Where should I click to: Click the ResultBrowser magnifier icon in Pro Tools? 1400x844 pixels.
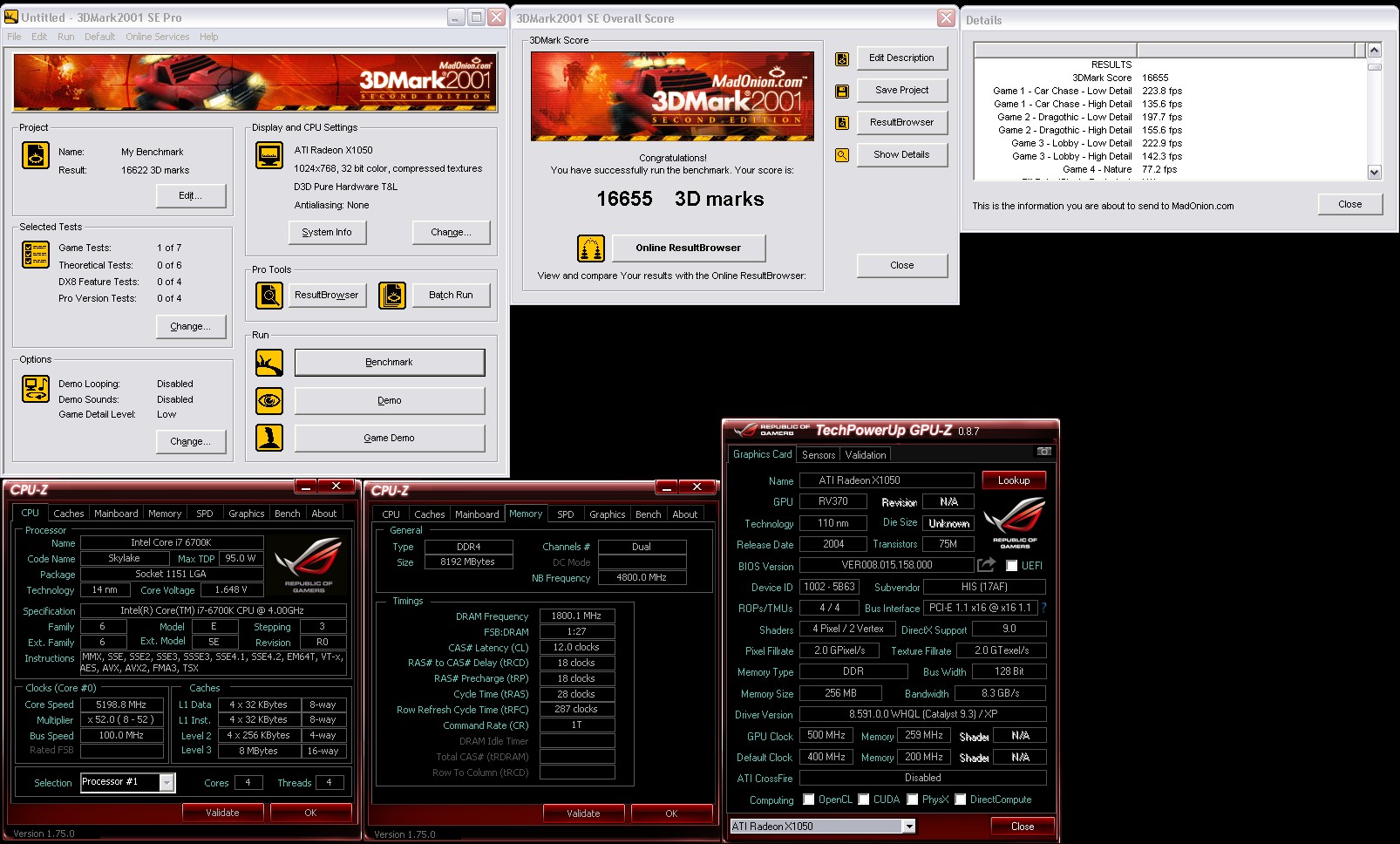[x=269, y=296]
